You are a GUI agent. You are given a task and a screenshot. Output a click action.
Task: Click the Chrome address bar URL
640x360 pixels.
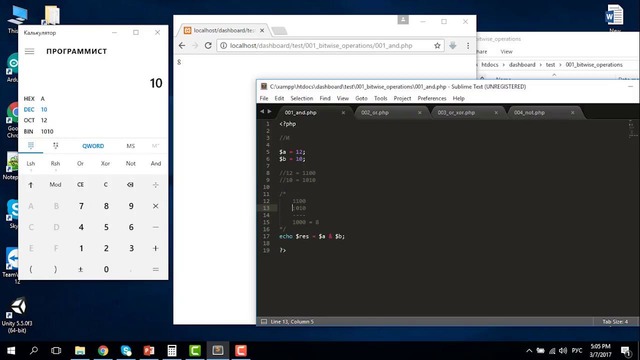point(321,46)
